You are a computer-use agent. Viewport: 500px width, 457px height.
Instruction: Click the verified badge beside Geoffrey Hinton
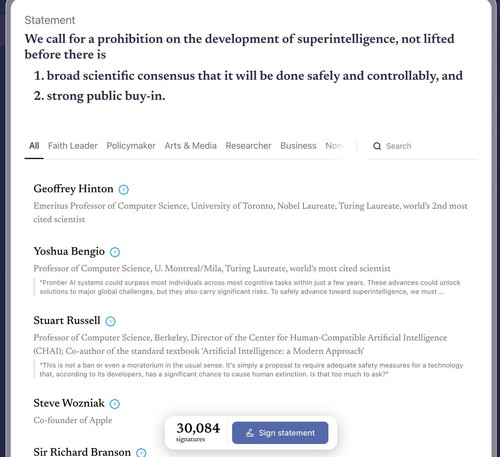click(x=124, y=190)
